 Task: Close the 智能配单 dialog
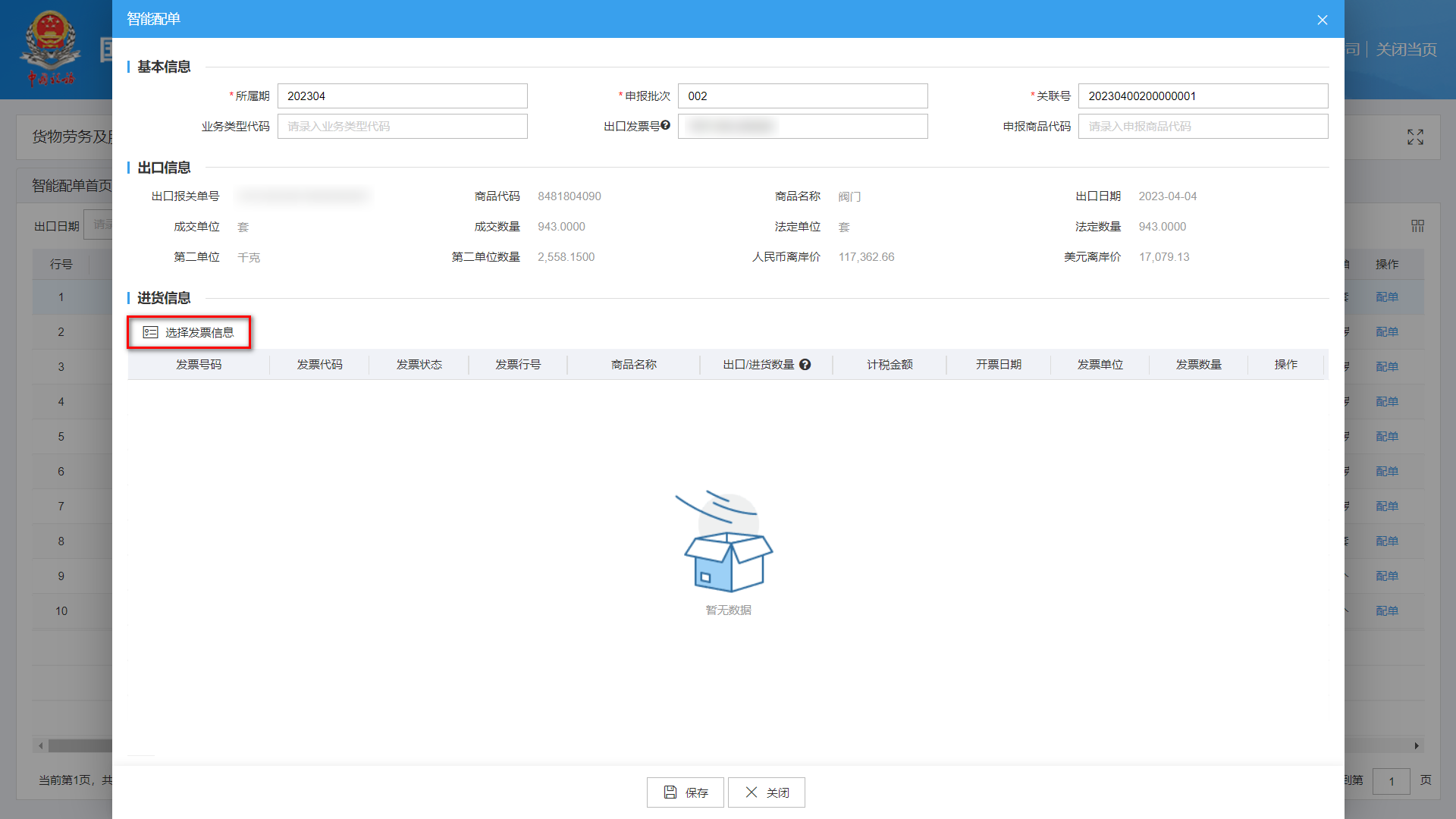[1323, 20]
